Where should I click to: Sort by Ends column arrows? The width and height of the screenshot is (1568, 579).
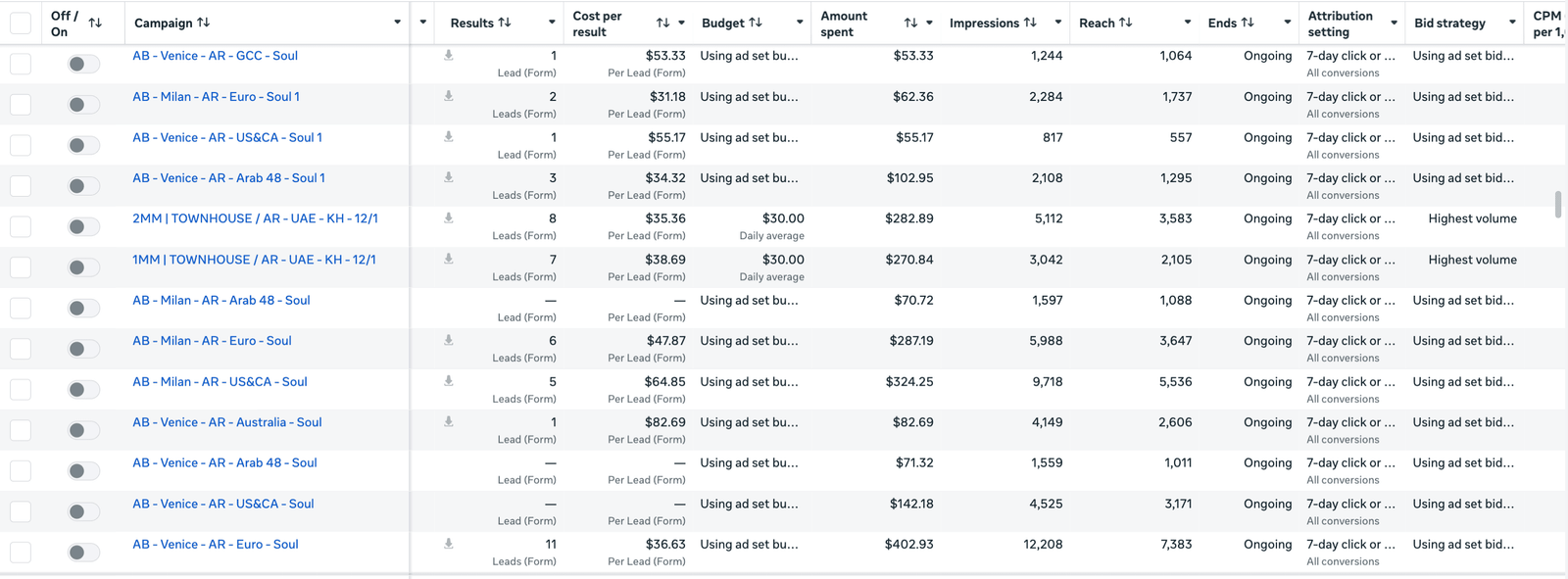point(1248,23)
